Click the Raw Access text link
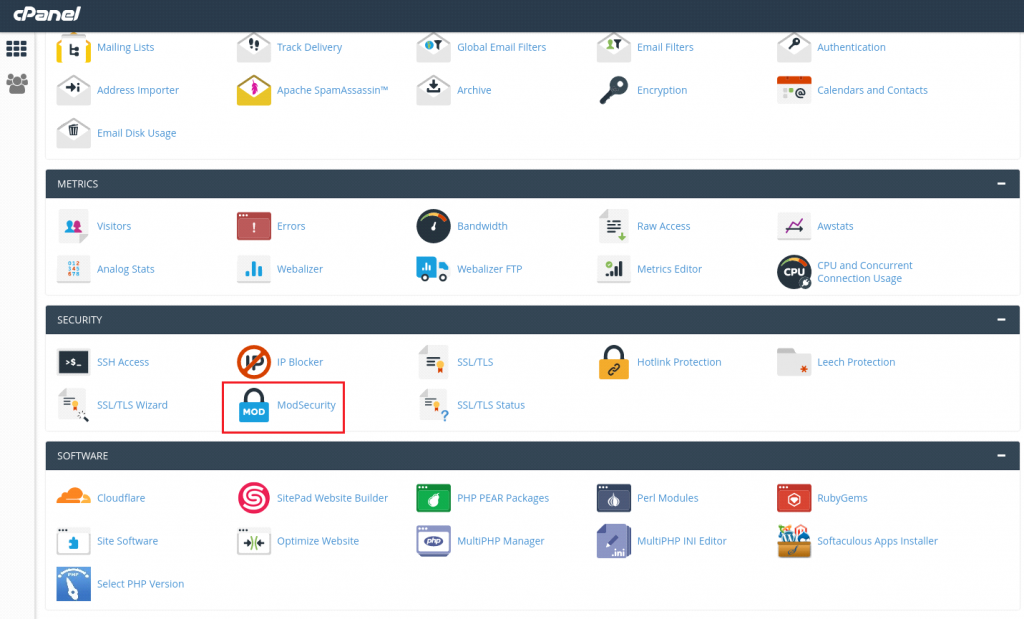The image size is (1024, 619). pos(664,226)
